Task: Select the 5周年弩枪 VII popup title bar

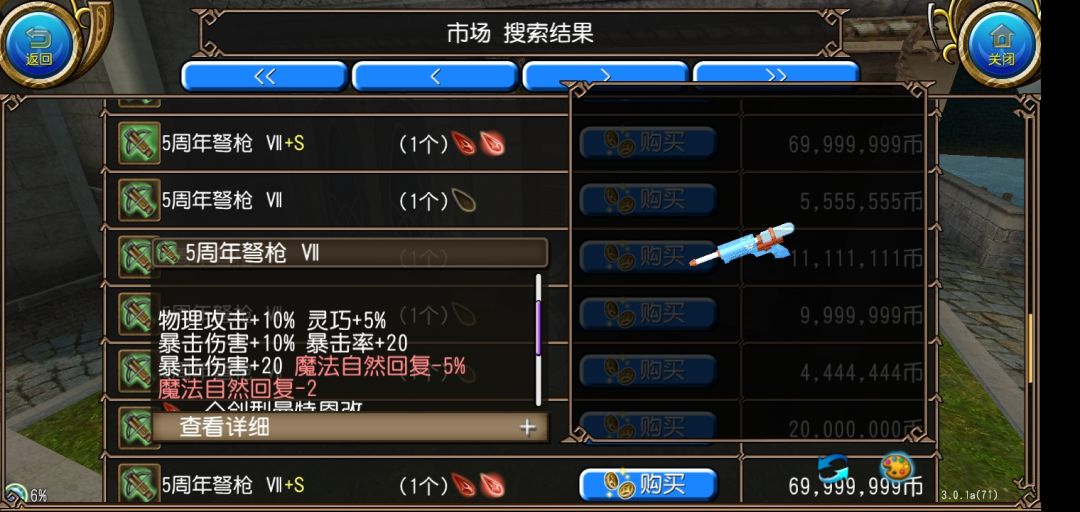Action: tap(350, 253)
